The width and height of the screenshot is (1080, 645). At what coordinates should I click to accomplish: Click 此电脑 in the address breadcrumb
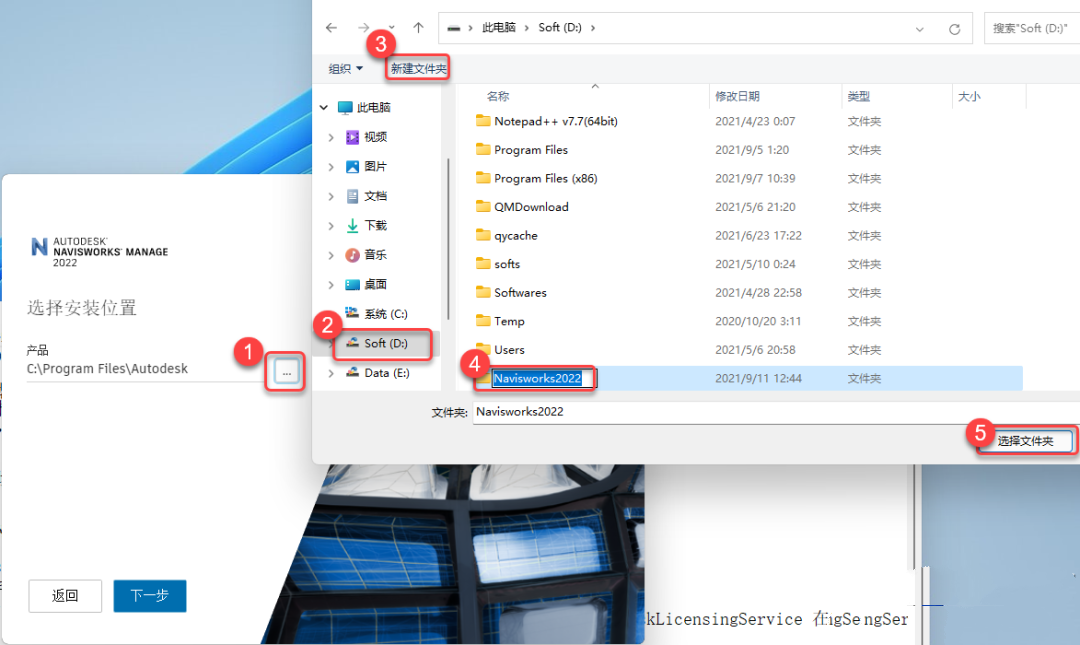(499, 28)
